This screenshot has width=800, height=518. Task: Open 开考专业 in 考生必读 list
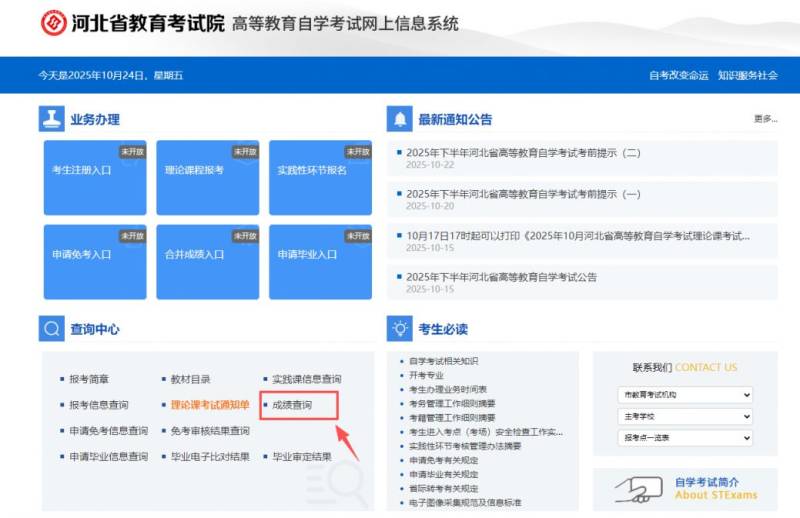[431, 375]
